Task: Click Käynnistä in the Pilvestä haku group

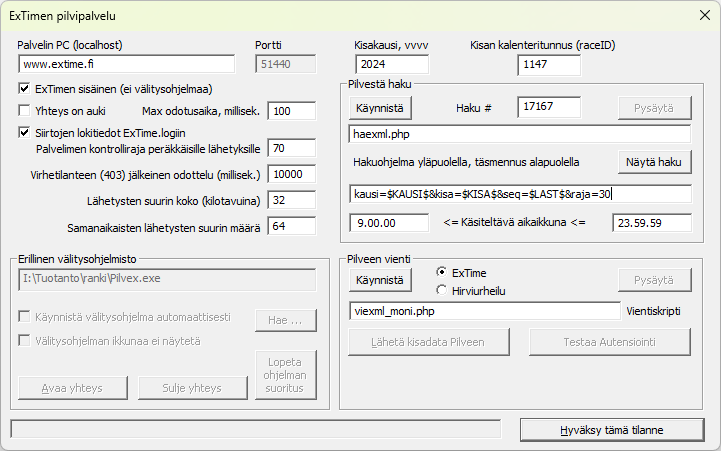Action: (x=380, y=107)
